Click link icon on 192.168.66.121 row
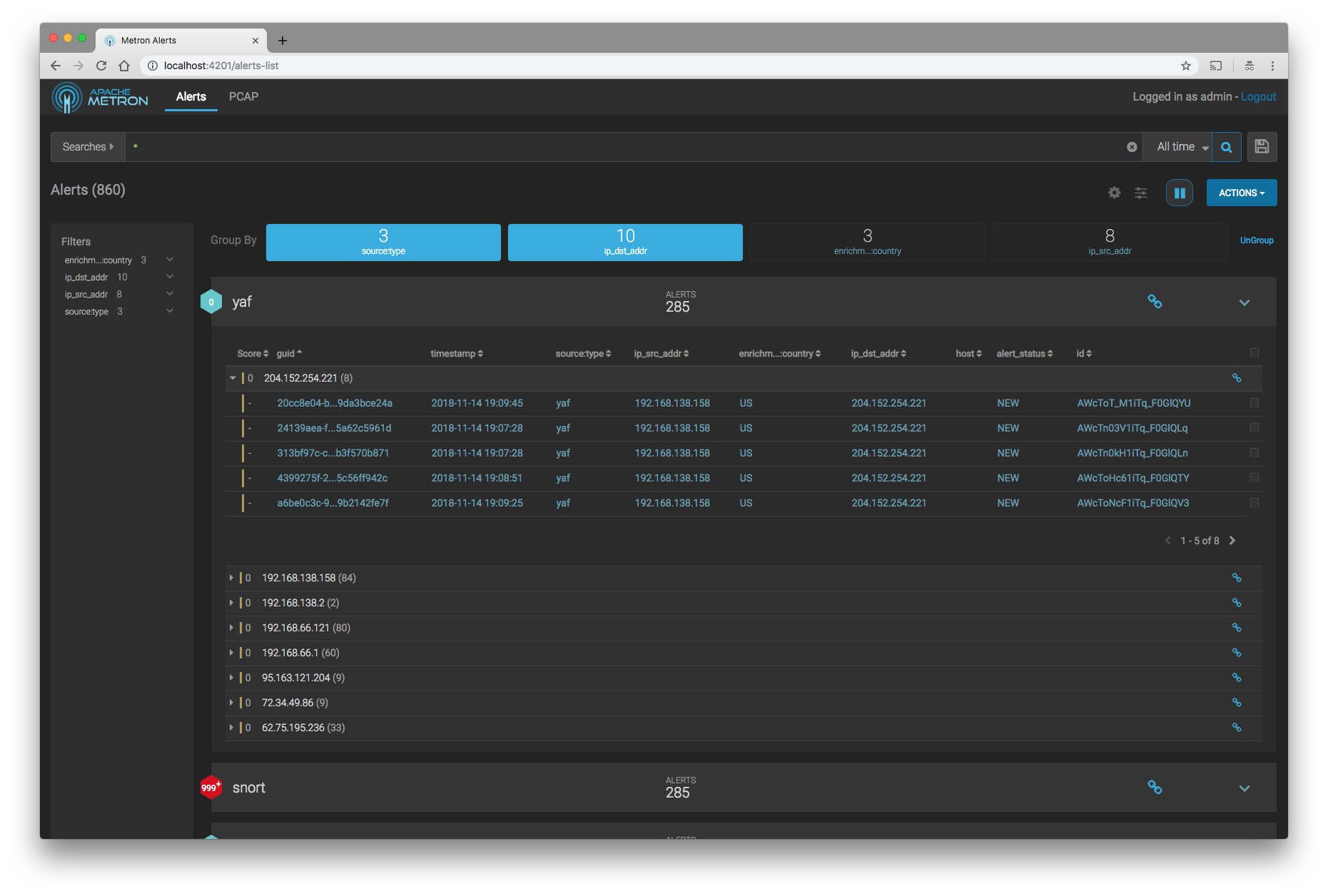 click(1237, 628)
